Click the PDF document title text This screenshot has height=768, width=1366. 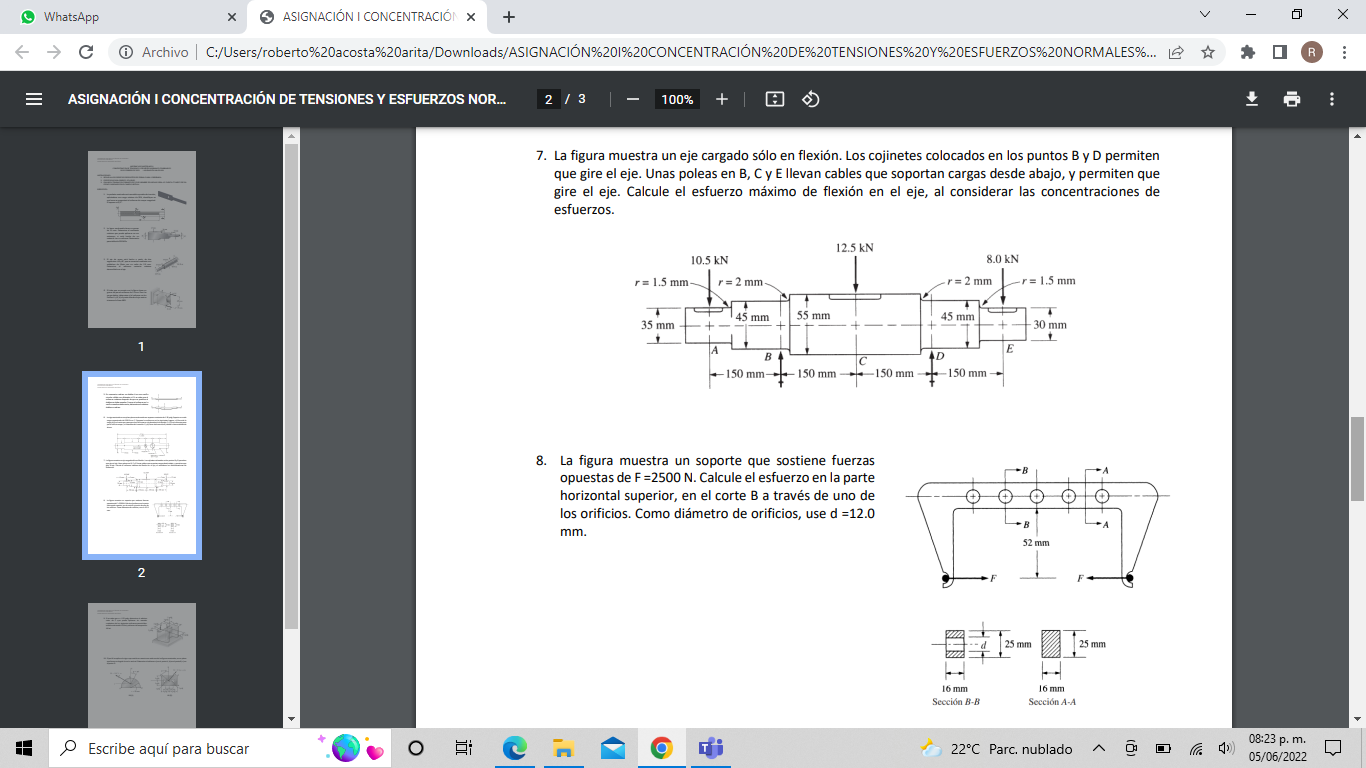287,99
